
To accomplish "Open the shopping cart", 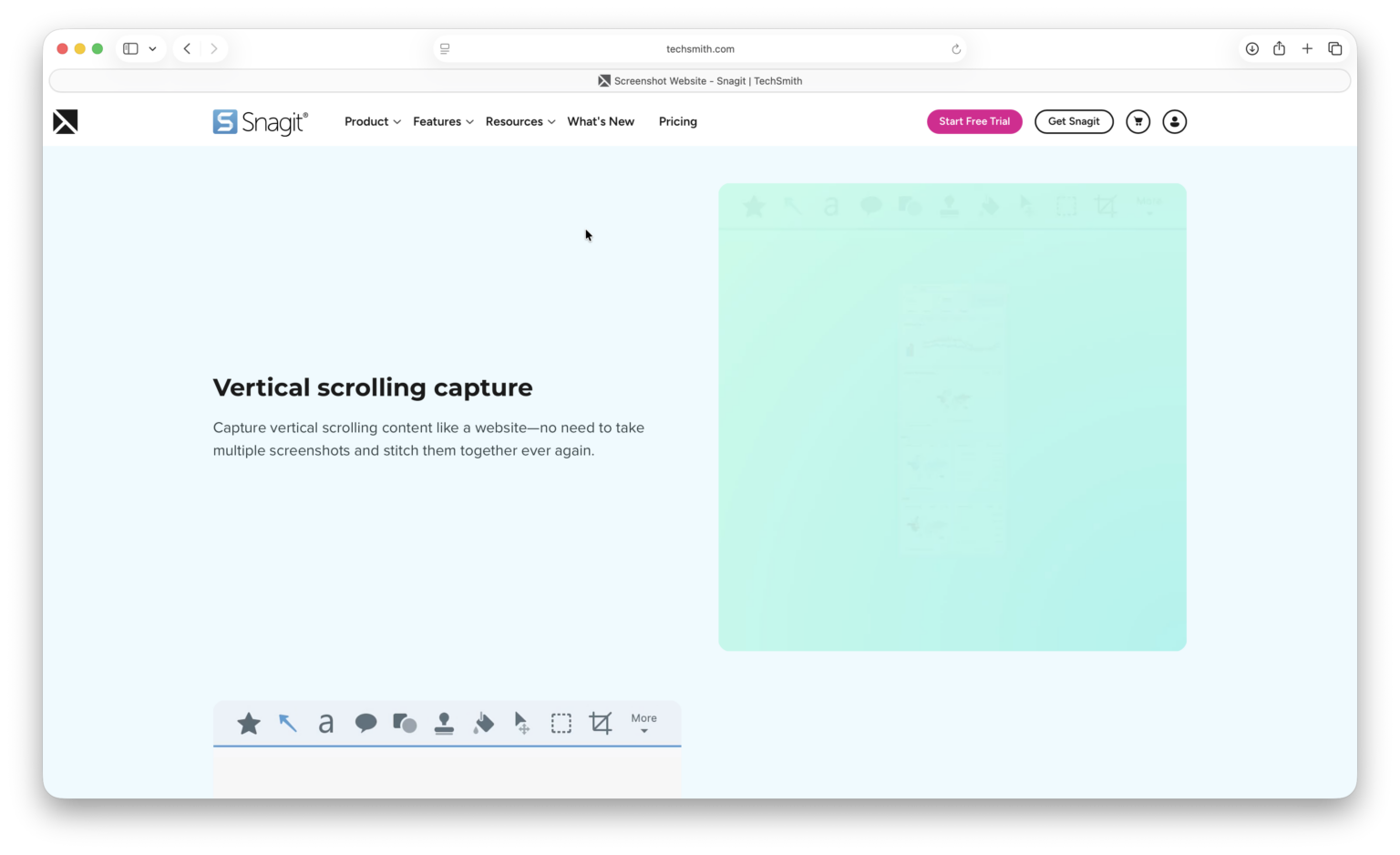I will (x=1137, y=121).
